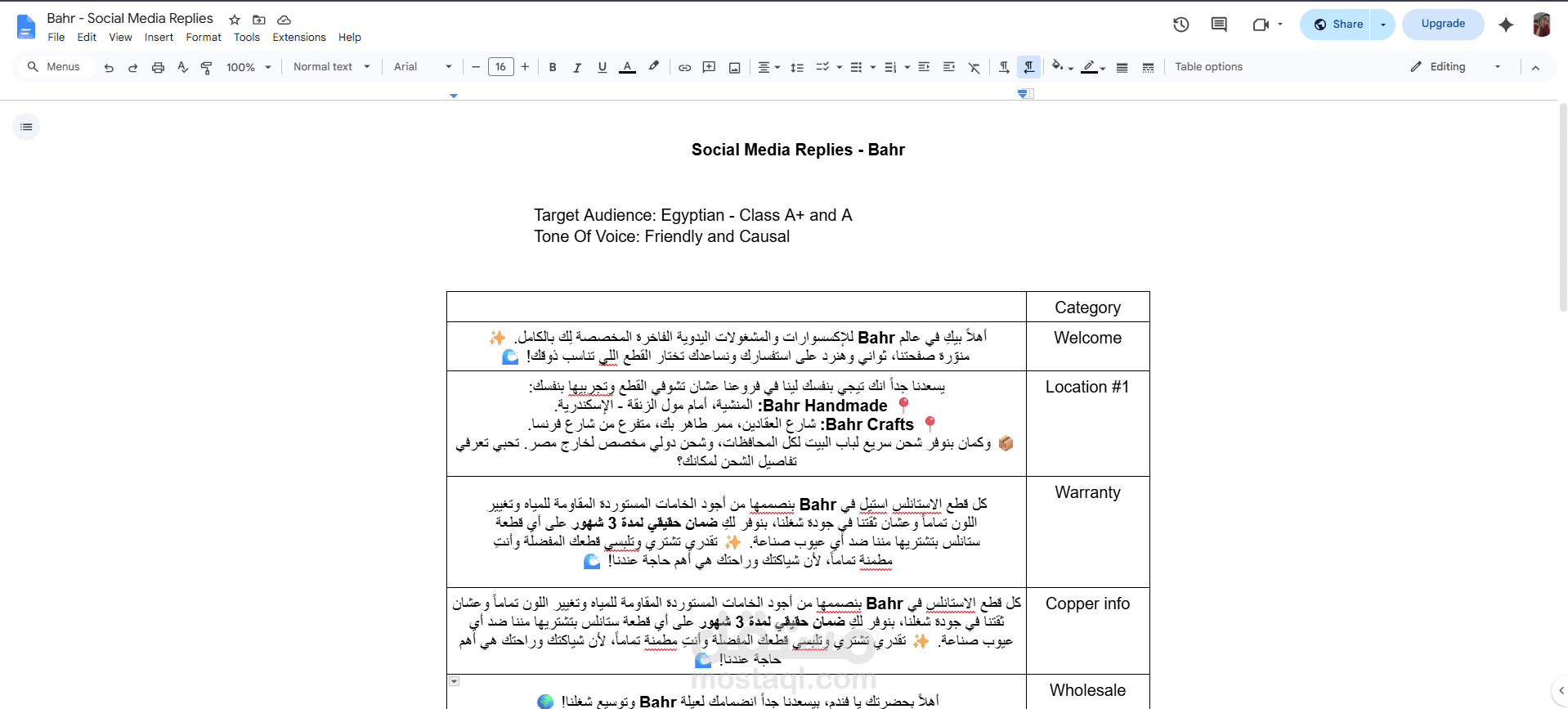Viewport: 1568px width, 709px height.
Task: Open the Extensions menu
Action: (x=299, y=38)
